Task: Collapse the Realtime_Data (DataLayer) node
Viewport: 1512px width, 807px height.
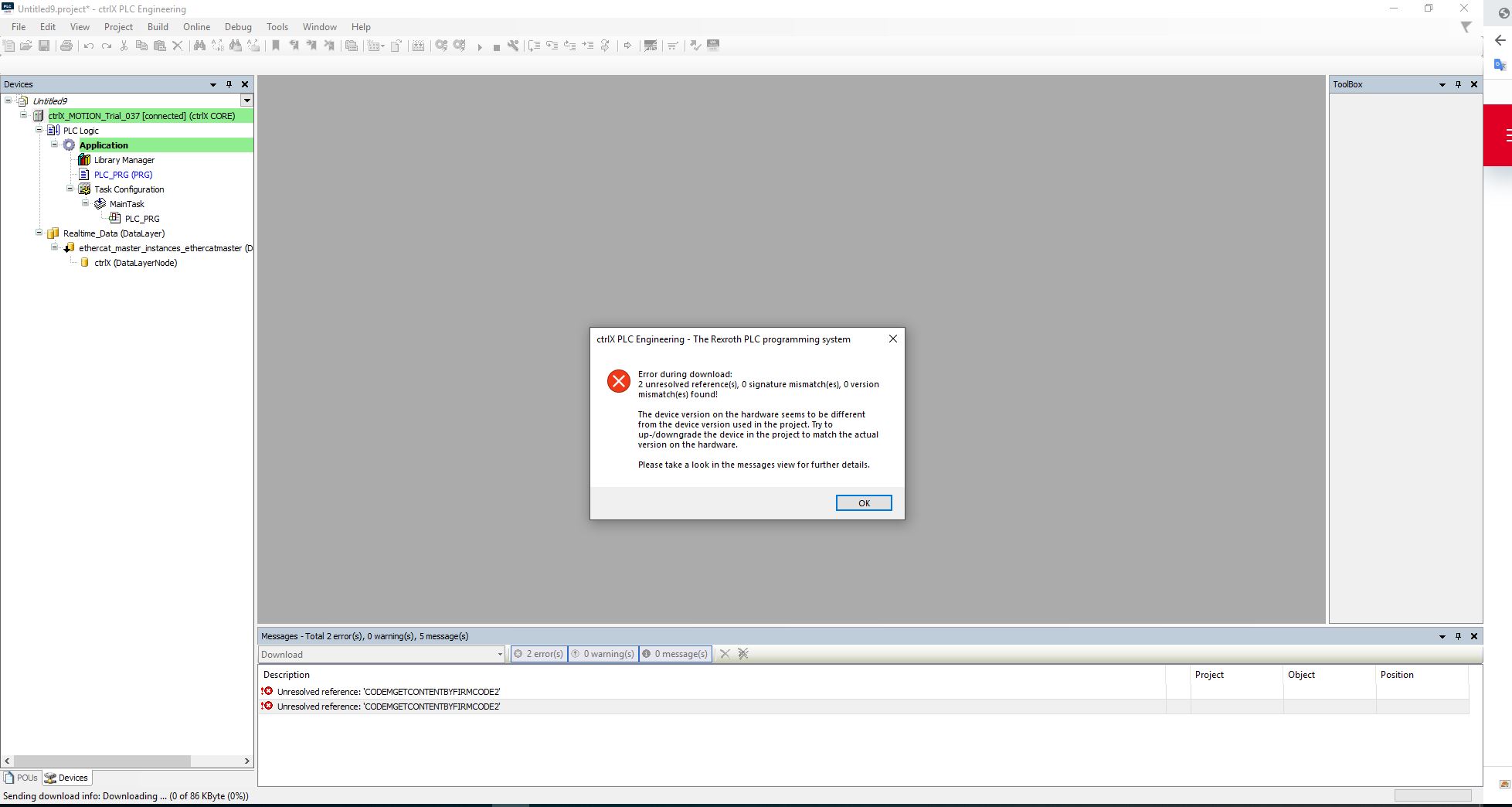Action: click(39, 233)
